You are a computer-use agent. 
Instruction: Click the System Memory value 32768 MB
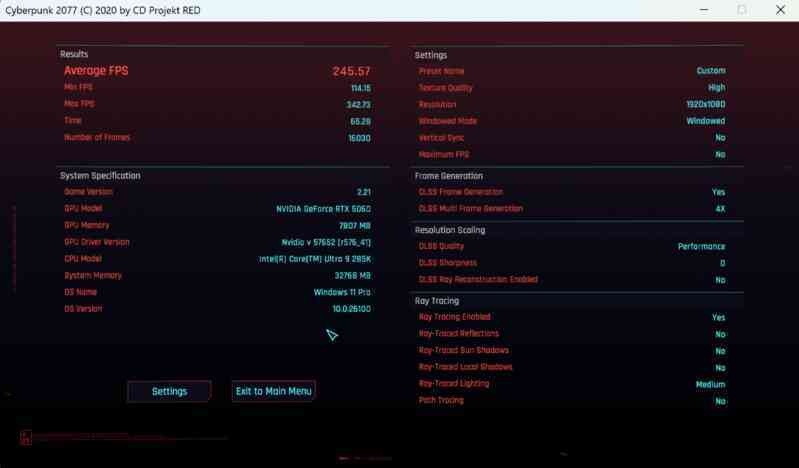[x=353, y=276]
